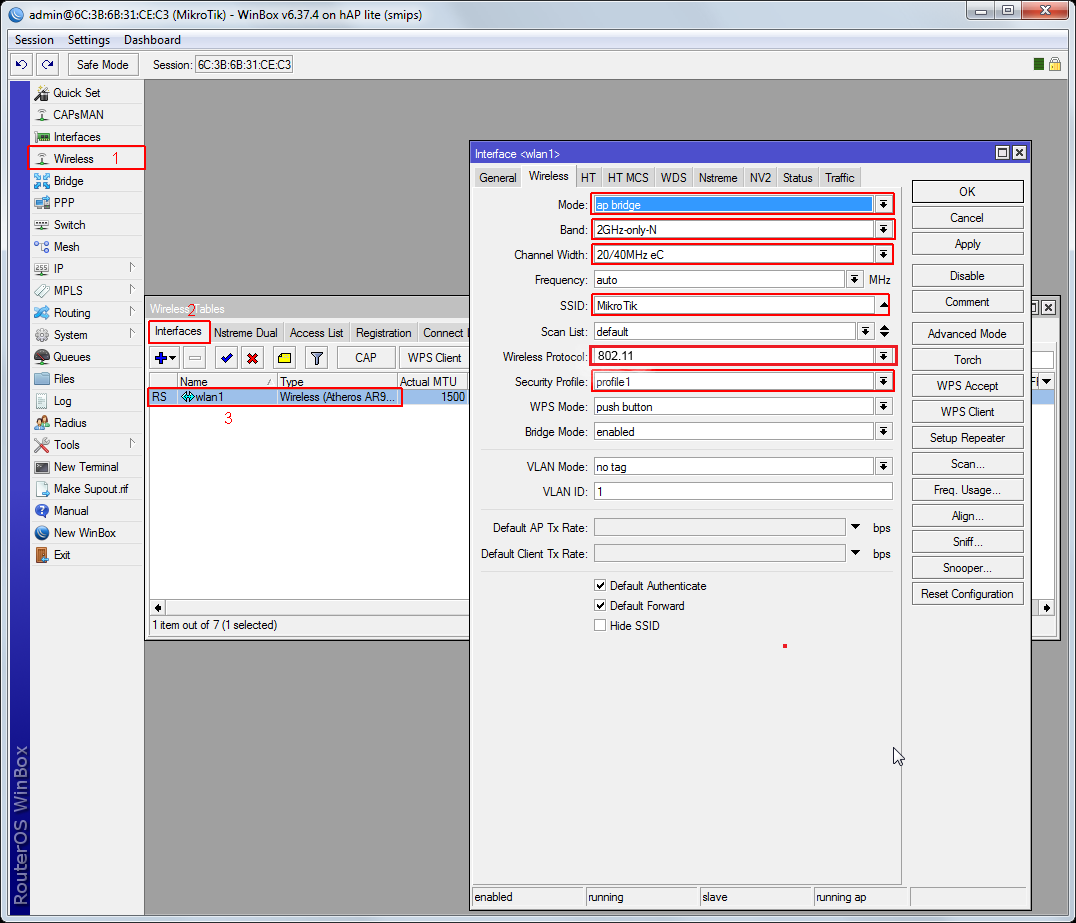Open the Settings menu
This screenshot has width=1076, height=923.
tap(88, 40)
